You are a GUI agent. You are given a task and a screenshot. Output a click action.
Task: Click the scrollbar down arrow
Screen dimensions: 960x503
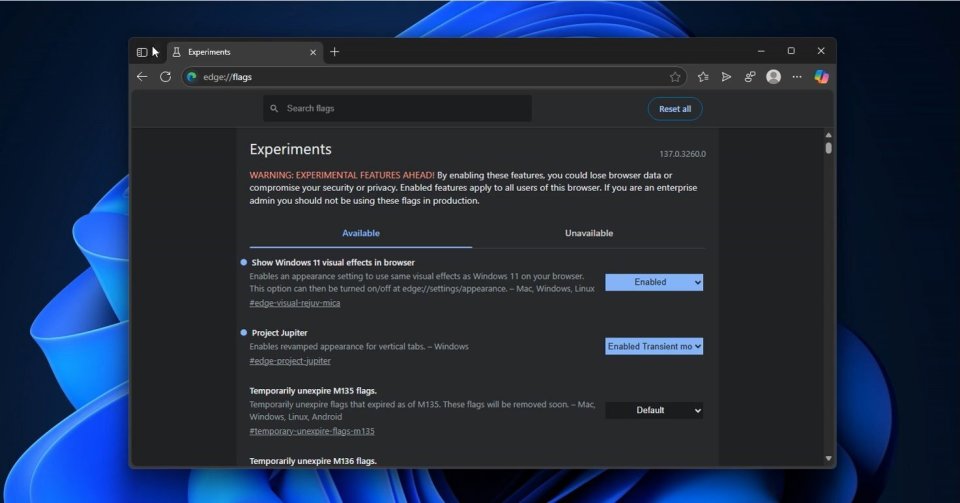828,458
